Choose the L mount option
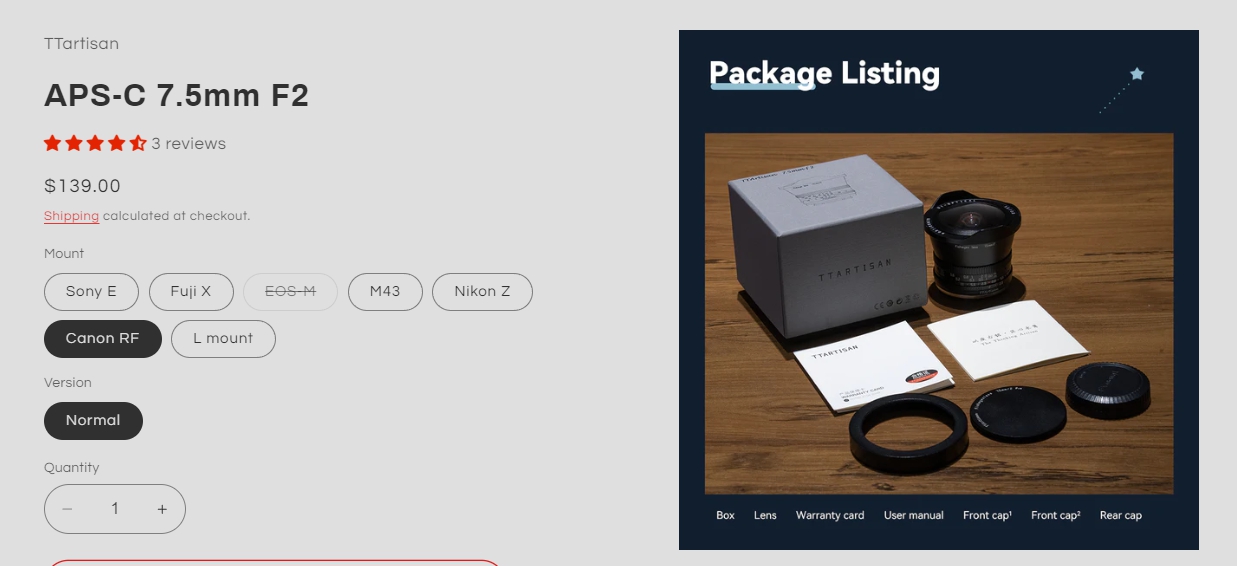 tap(223, 338)
